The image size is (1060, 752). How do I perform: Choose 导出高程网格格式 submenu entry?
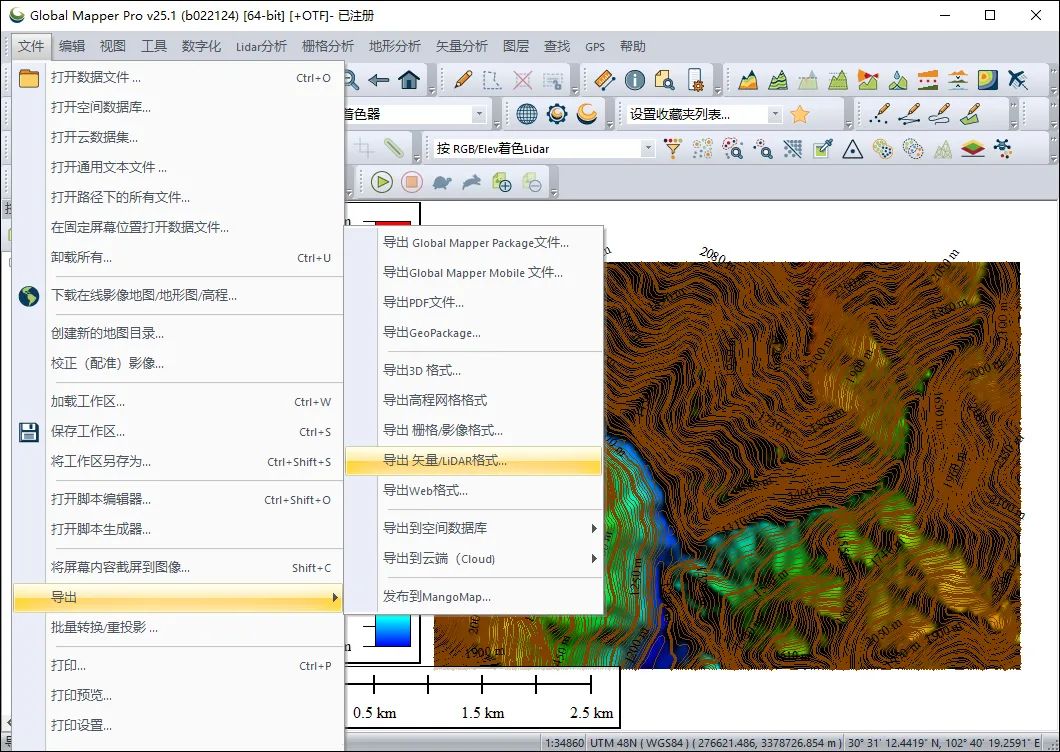tap(474, 400)
